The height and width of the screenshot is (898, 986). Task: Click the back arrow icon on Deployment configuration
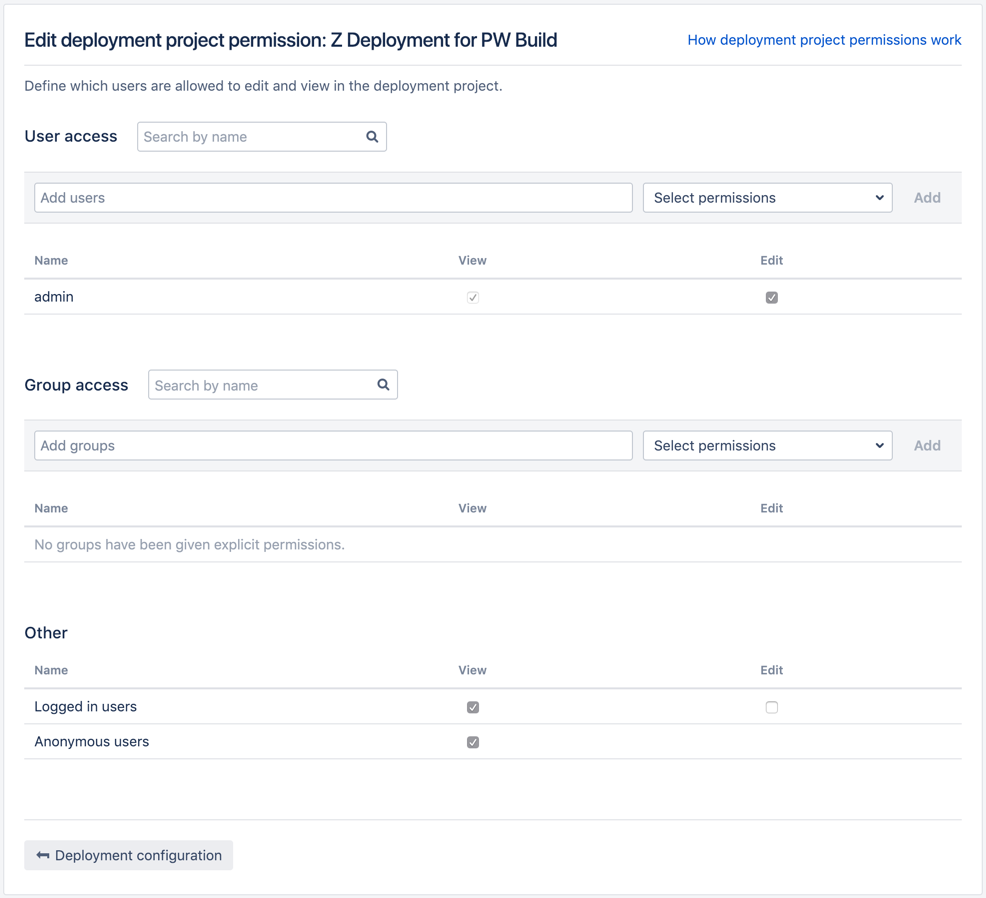43,855
